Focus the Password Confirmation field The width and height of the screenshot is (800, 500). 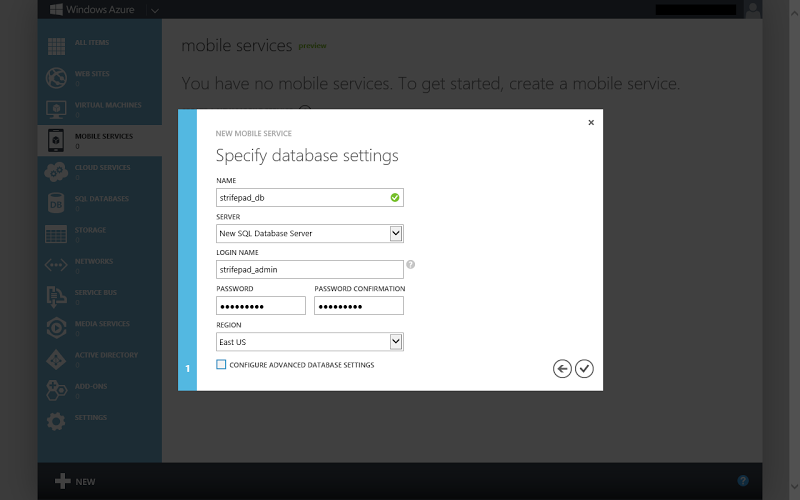359,306
